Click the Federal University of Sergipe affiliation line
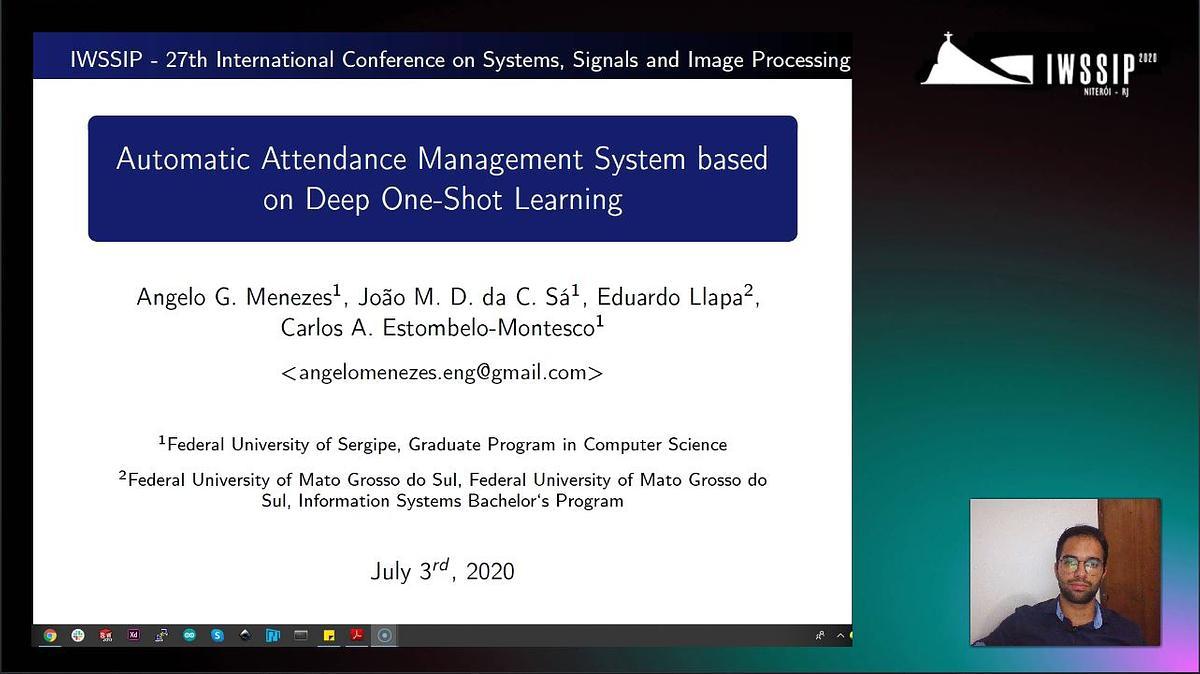 442,443
